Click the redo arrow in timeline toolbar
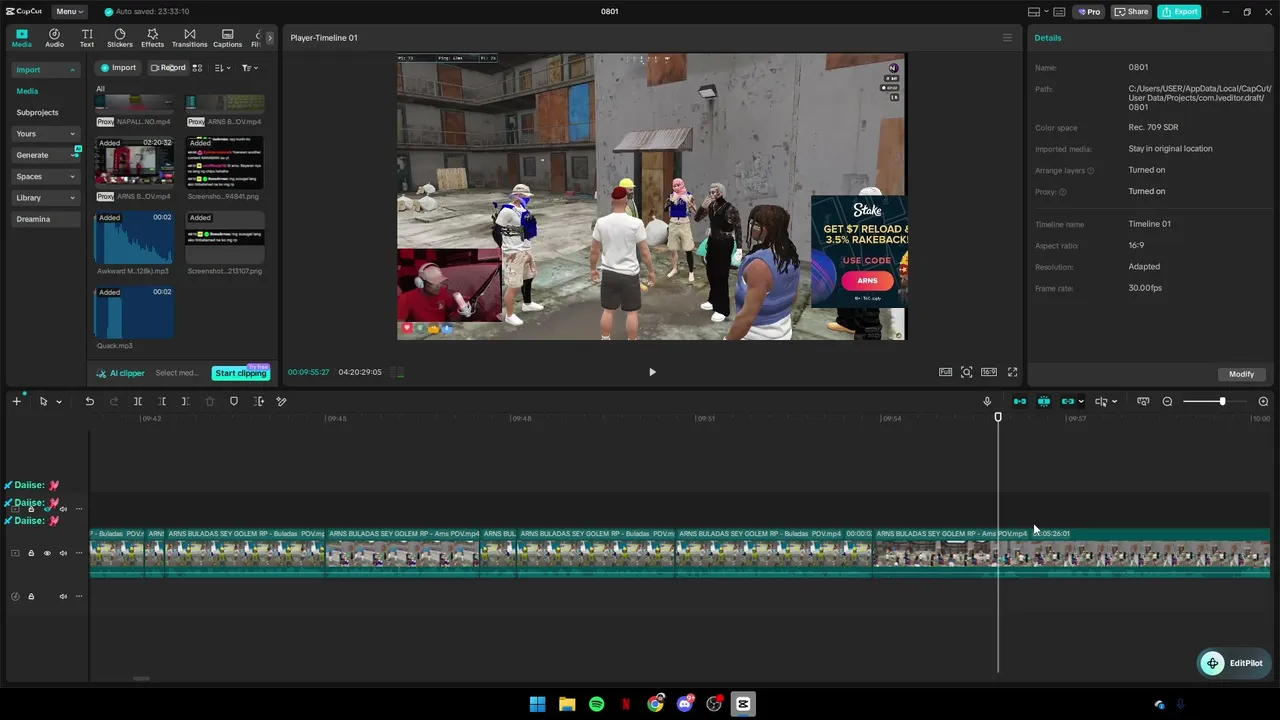 click(x=113, y=401)
